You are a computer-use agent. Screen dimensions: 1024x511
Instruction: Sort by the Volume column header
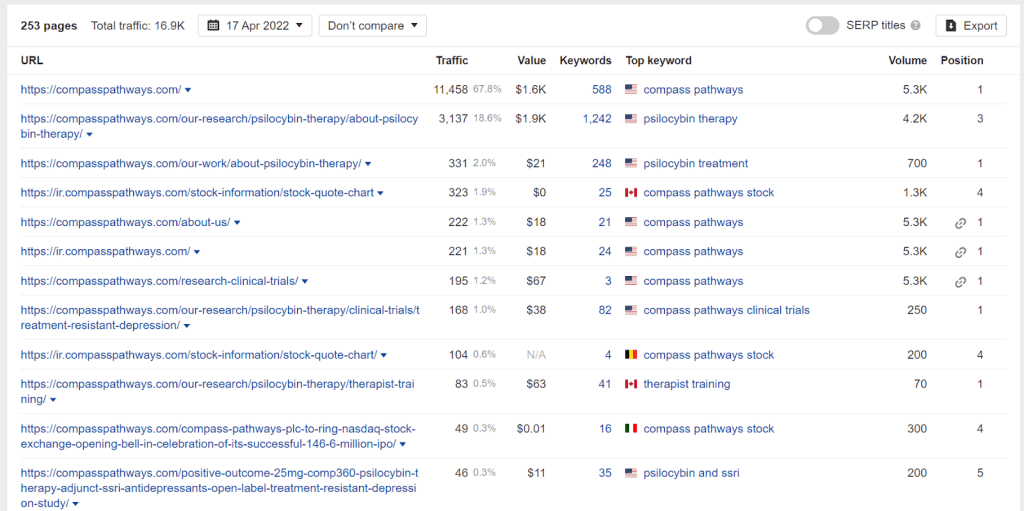907,60
